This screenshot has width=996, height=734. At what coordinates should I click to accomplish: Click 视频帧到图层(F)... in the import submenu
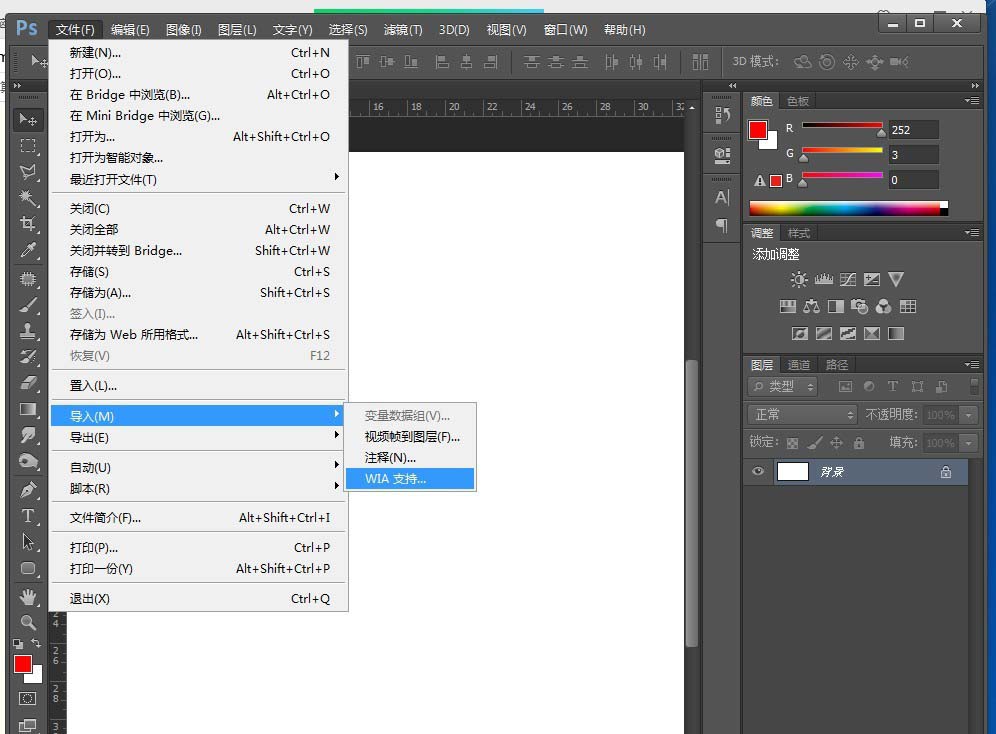[x=412, y=437]
